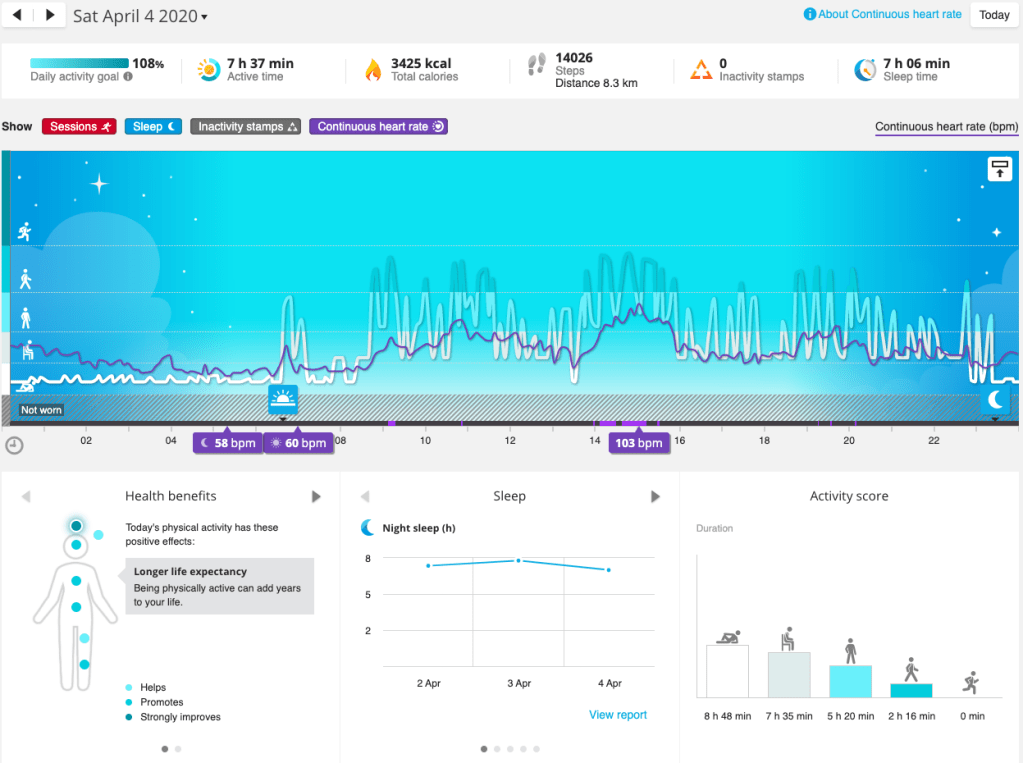Open the View report link
Screen dimensions: 1023x763
617,715
